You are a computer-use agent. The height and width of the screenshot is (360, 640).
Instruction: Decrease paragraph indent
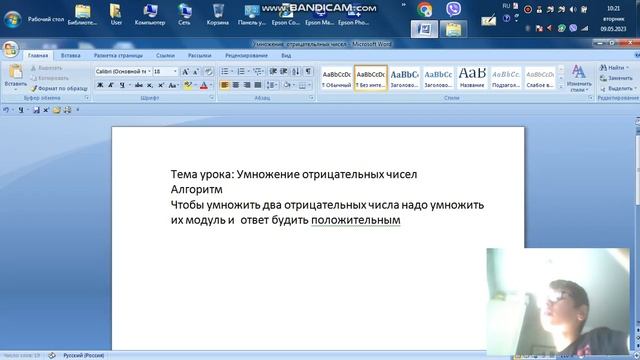pyautogui.click(x=273, y=72)
